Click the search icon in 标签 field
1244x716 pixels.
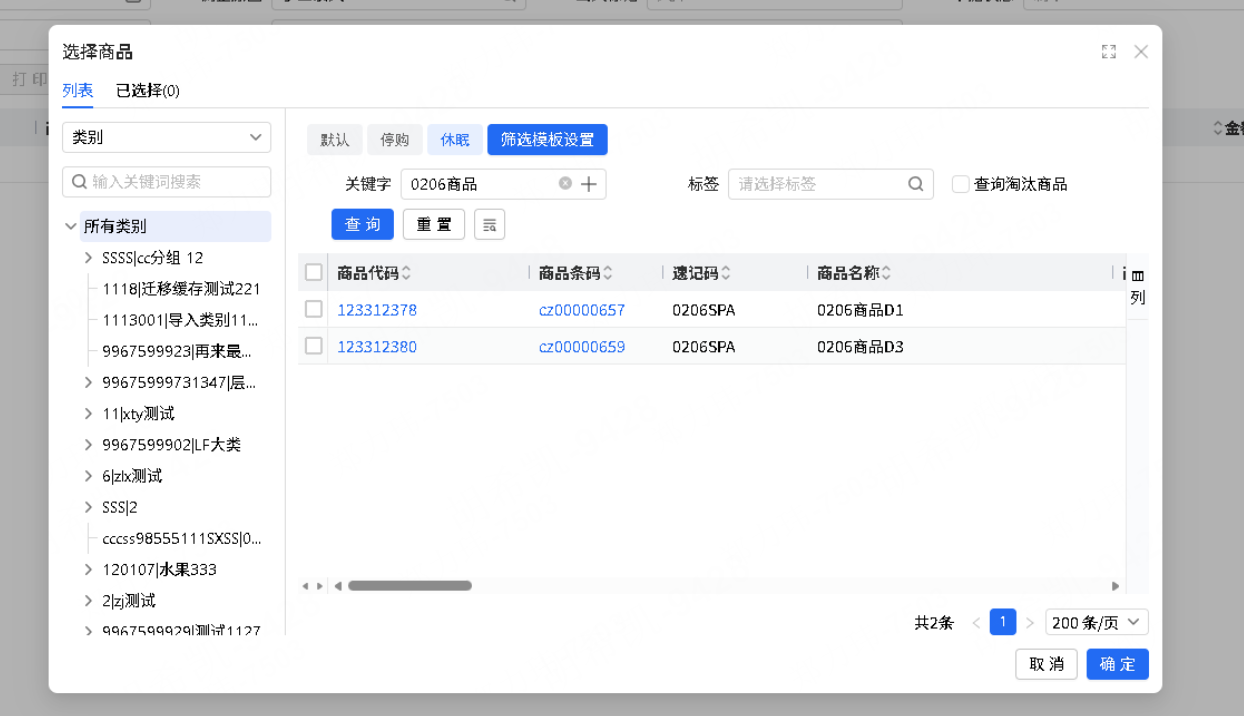(915, 184)
